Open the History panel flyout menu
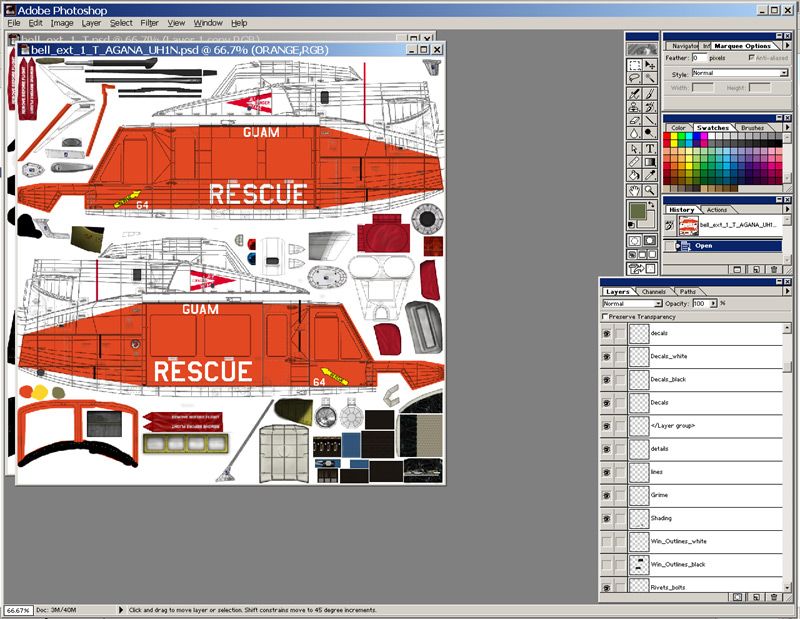 tap(787, 209)
